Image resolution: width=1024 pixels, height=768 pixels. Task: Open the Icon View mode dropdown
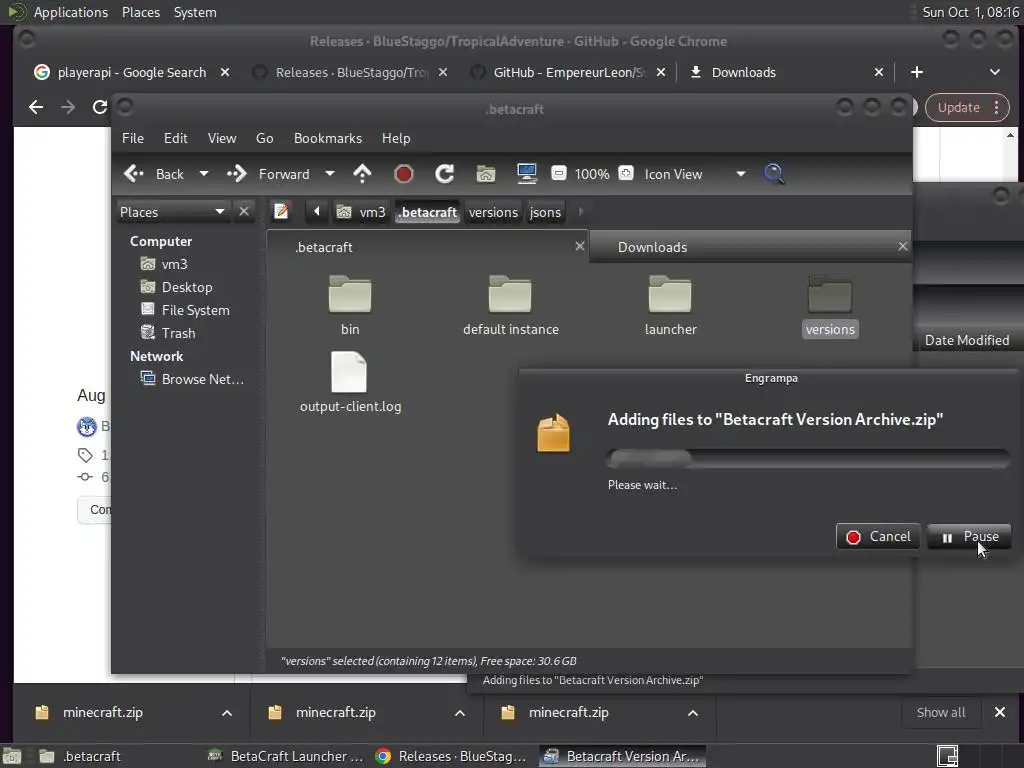pos(695,174)
